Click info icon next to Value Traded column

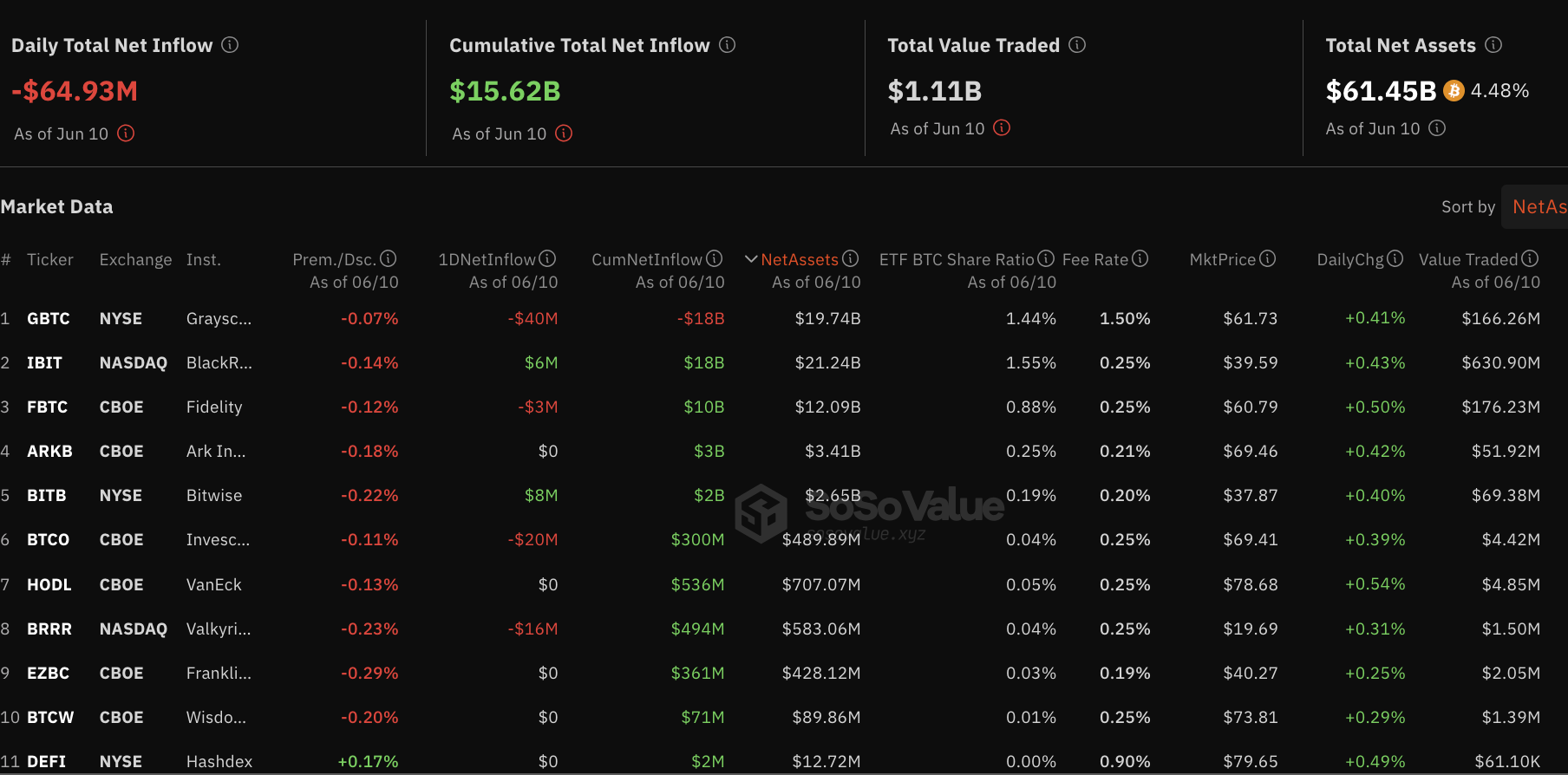1530,258
